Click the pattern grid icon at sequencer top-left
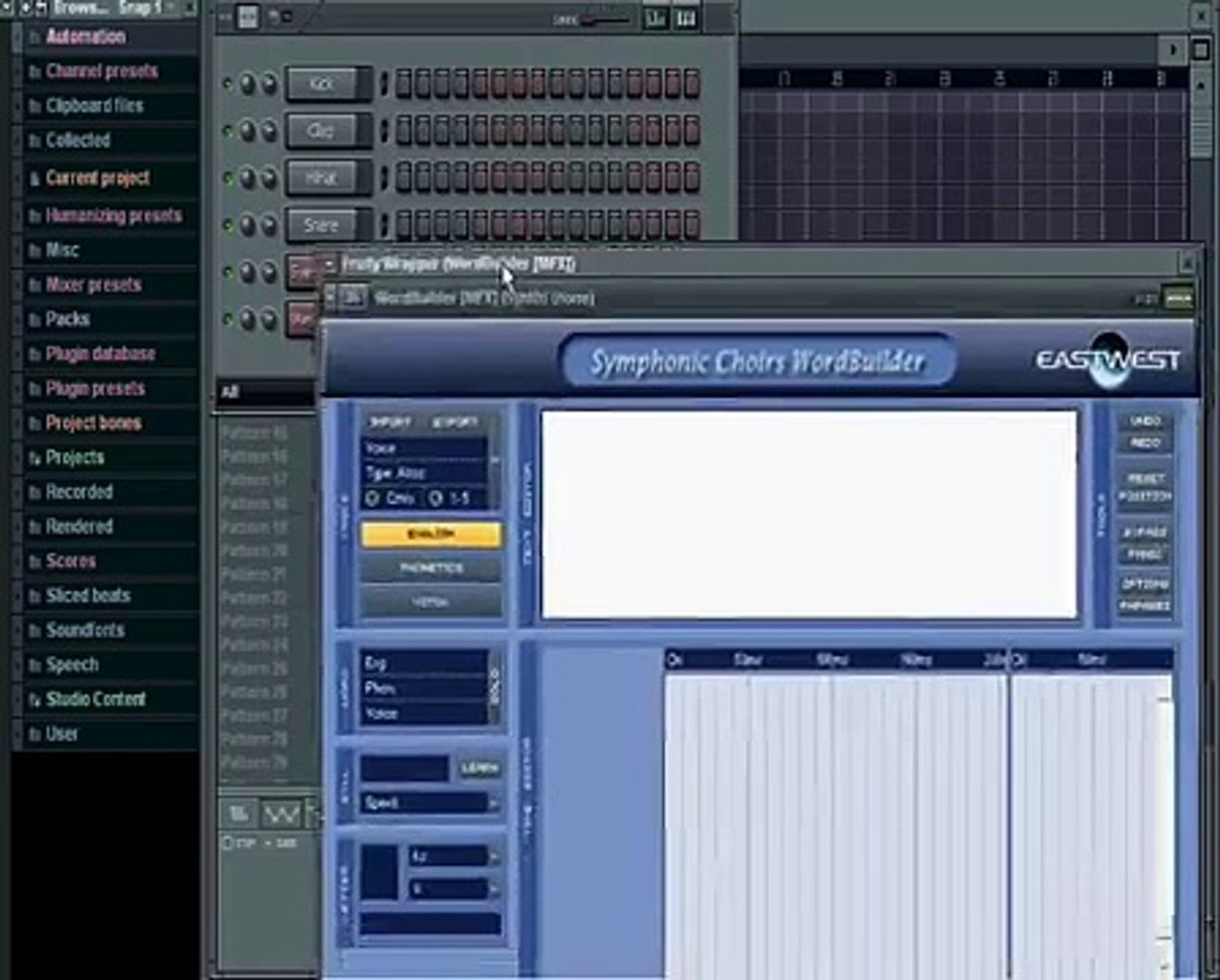Image resolution: width=1220 pixels, height=980 pixels. click(x=247, y=16)
